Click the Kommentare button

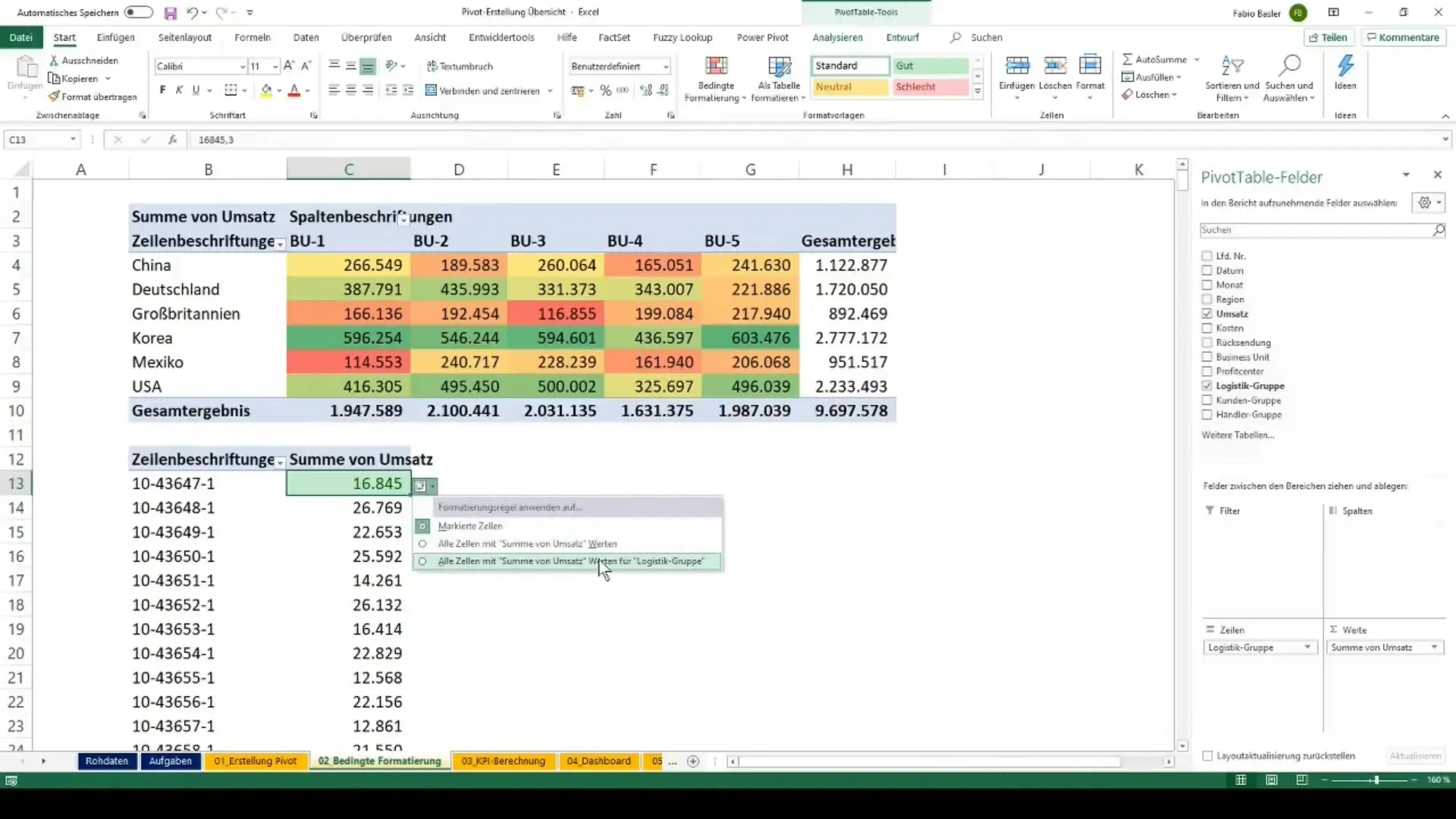tap(1403, 37)
